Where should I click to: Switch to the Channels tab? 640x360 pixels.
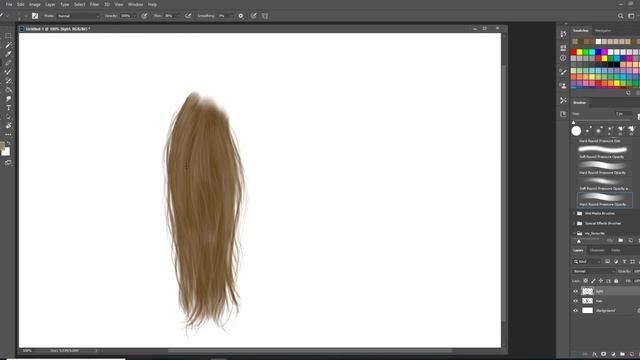597,250
